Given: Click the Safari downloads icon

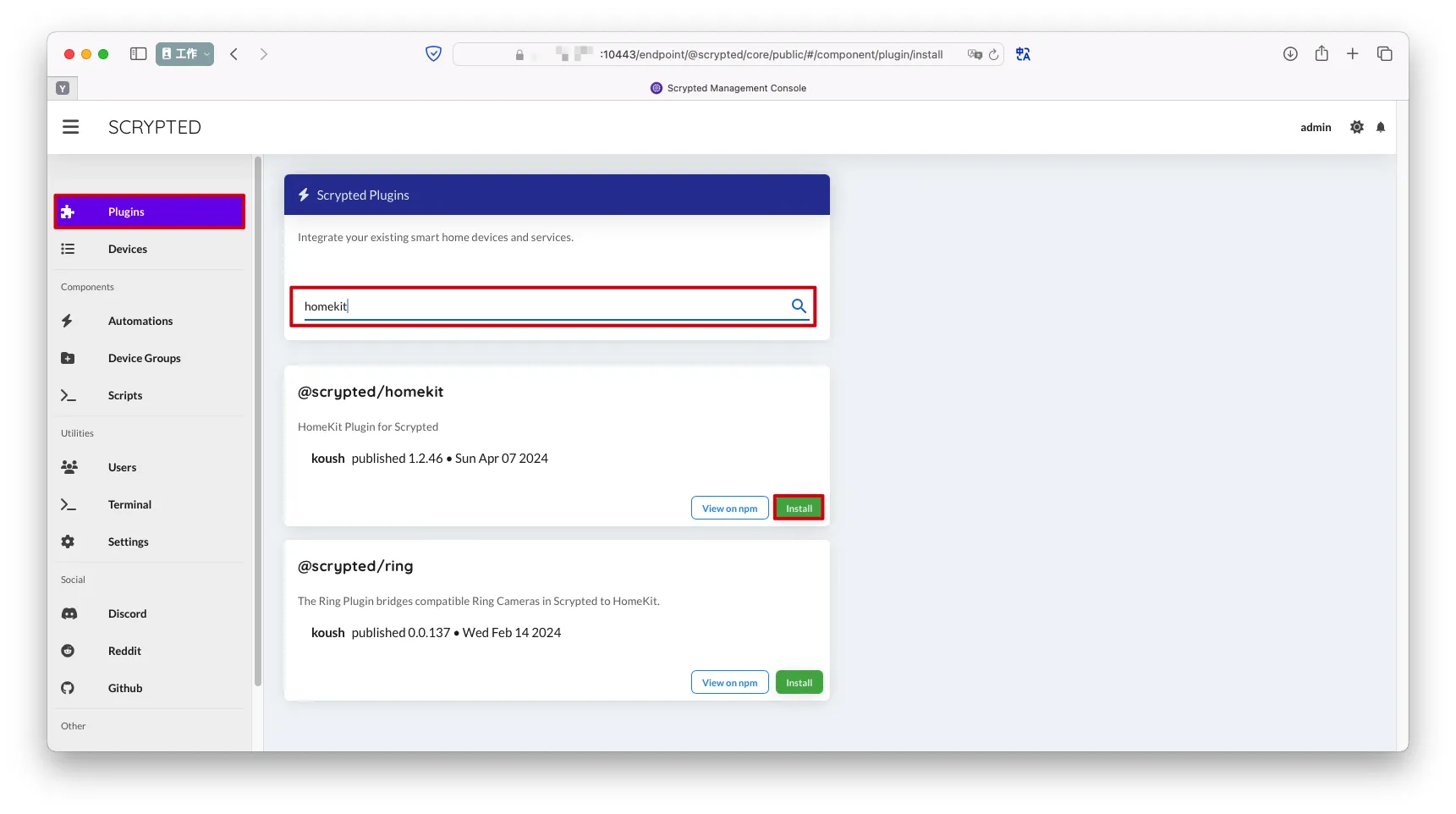Looking at the screenshot, I should click(x=1290, y=54).
